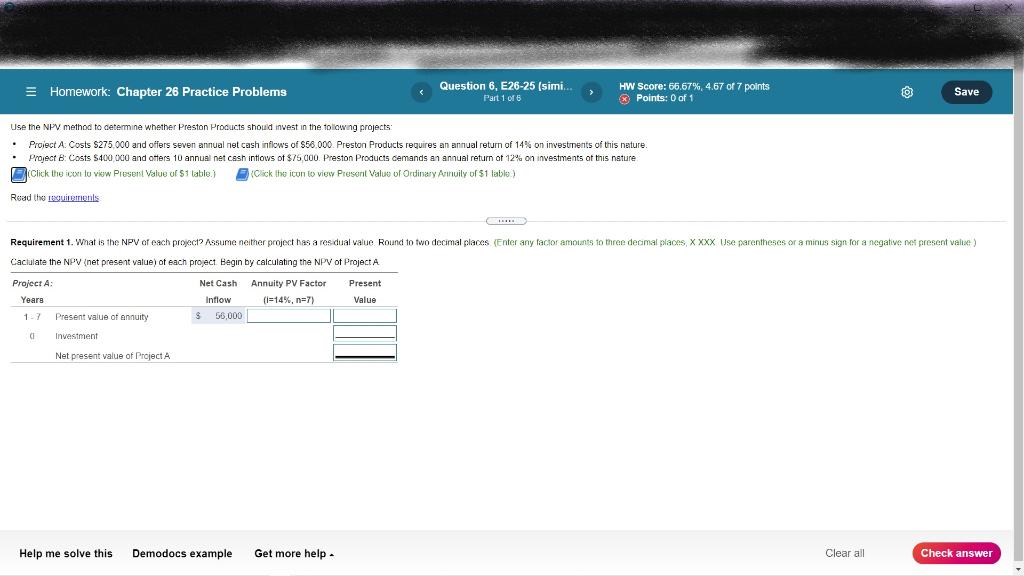
Task: Click the vertical scrollbar at right edge
Action: (x=1019, y=313)
